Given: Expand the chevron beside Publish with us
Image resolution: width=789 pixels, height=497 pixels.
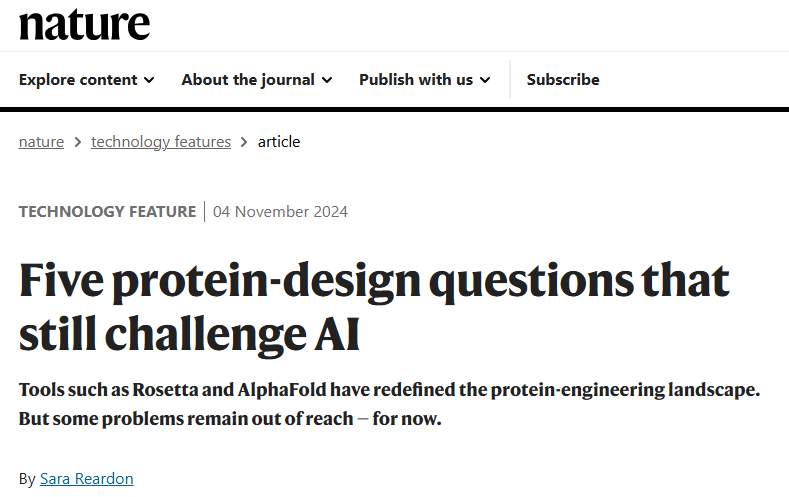Looking at the screenshot, I should click(x=485, y=80).
